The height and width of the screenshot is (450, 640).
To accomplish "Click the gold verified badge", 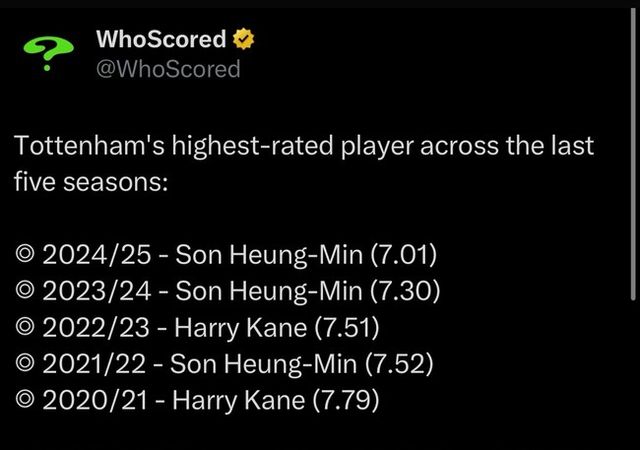I will (243, 40).
